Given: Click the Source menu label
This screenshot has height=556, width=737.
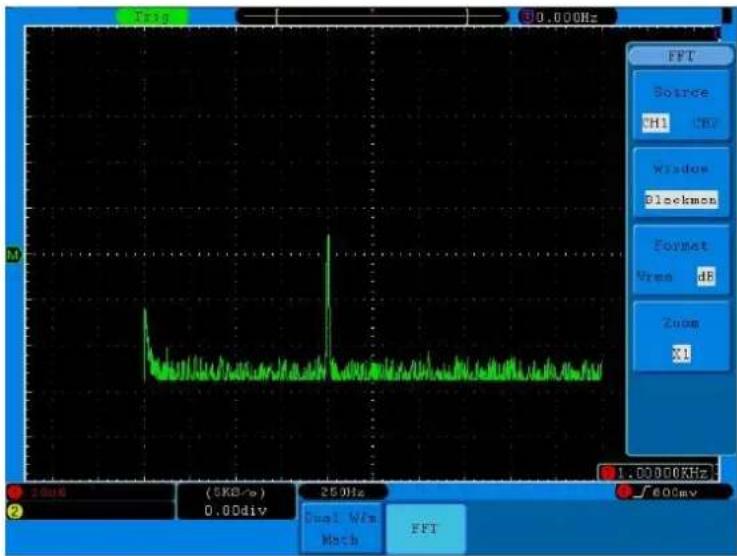Looking at the screenshot, I should (x=681, y=92).
